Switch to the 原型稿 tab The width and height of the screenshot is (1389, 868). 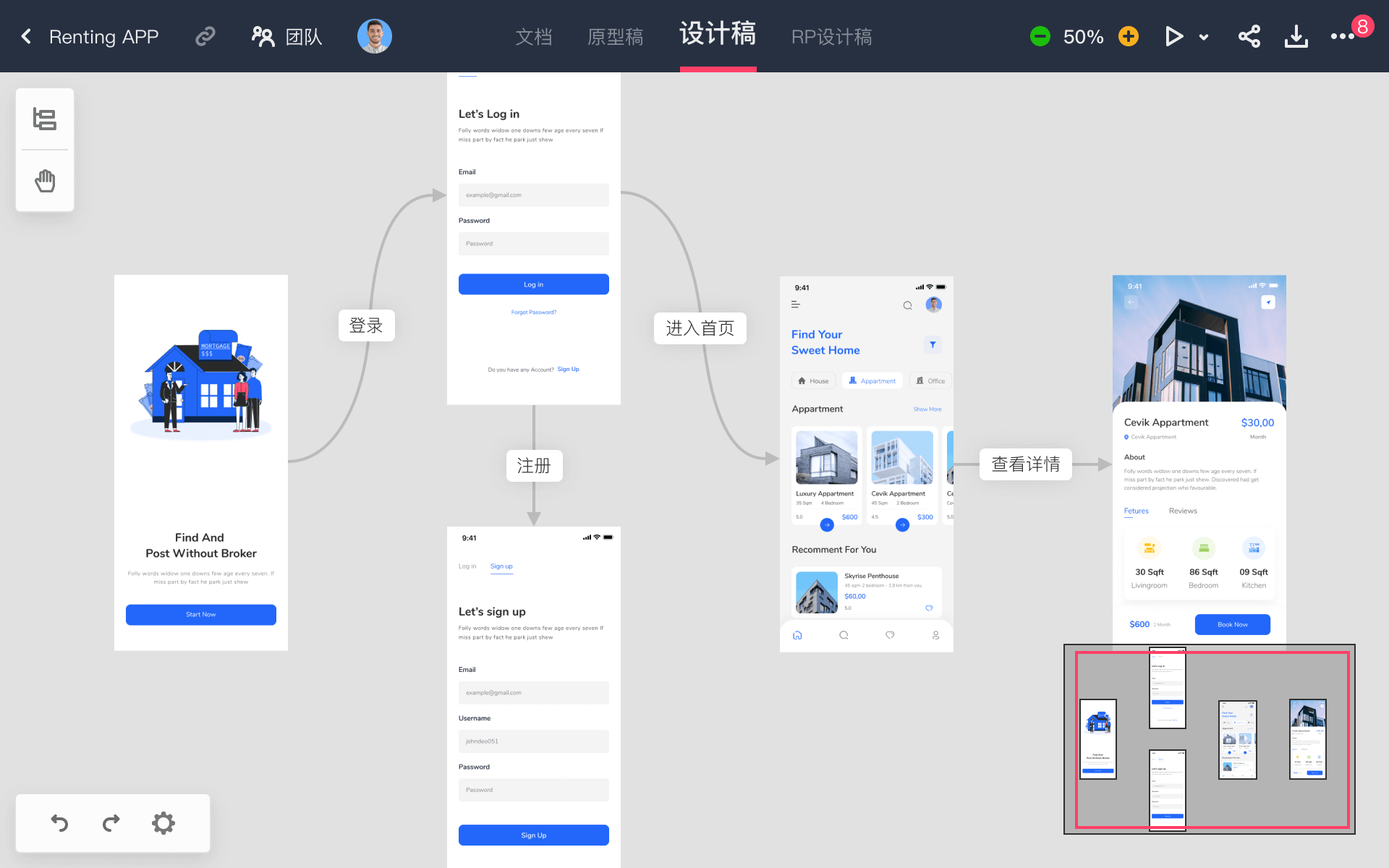(x=616, y=36)
